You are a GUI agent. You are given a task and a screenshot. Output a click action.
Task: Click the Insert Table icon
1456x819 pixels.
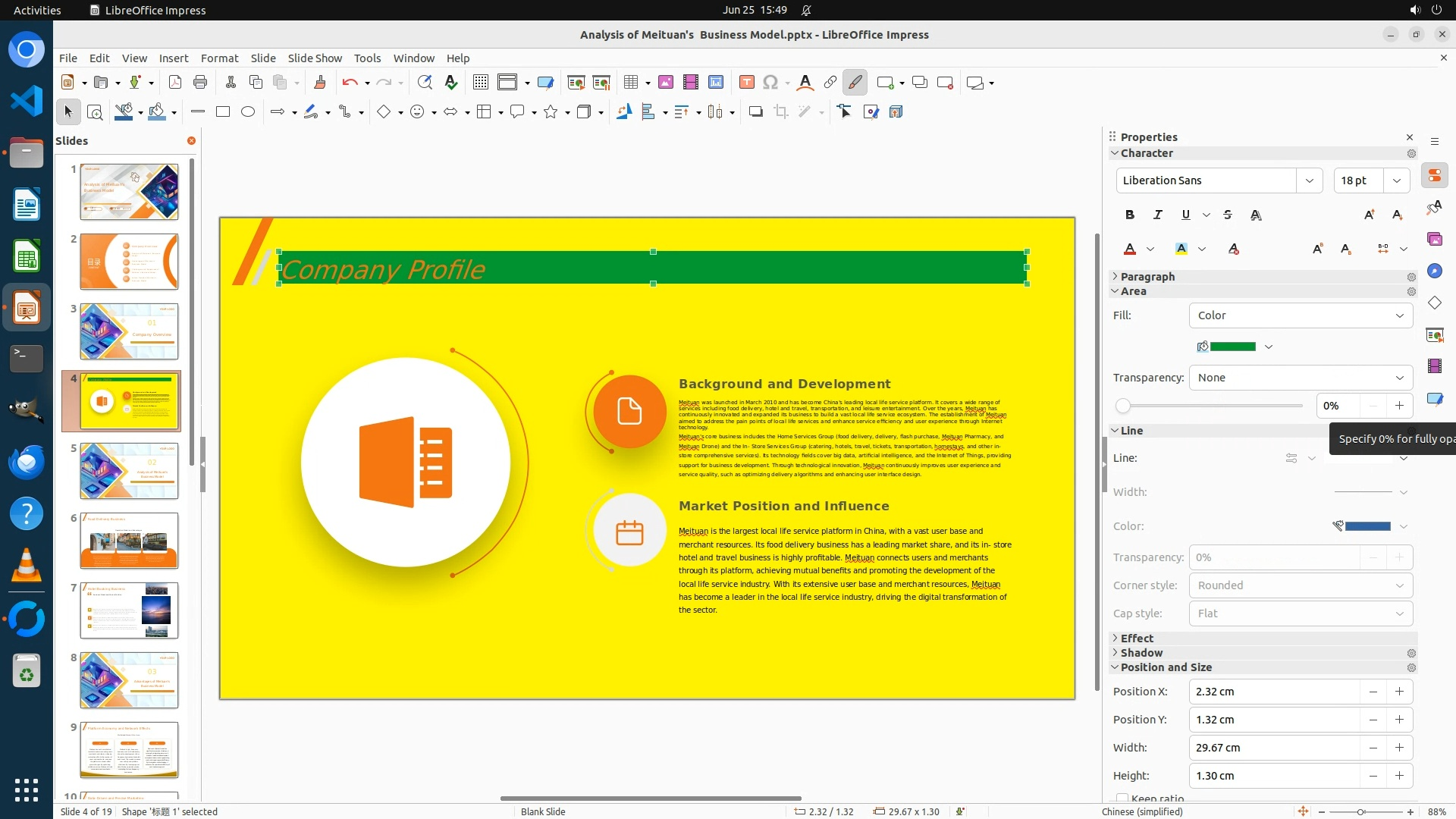point(630,83)
